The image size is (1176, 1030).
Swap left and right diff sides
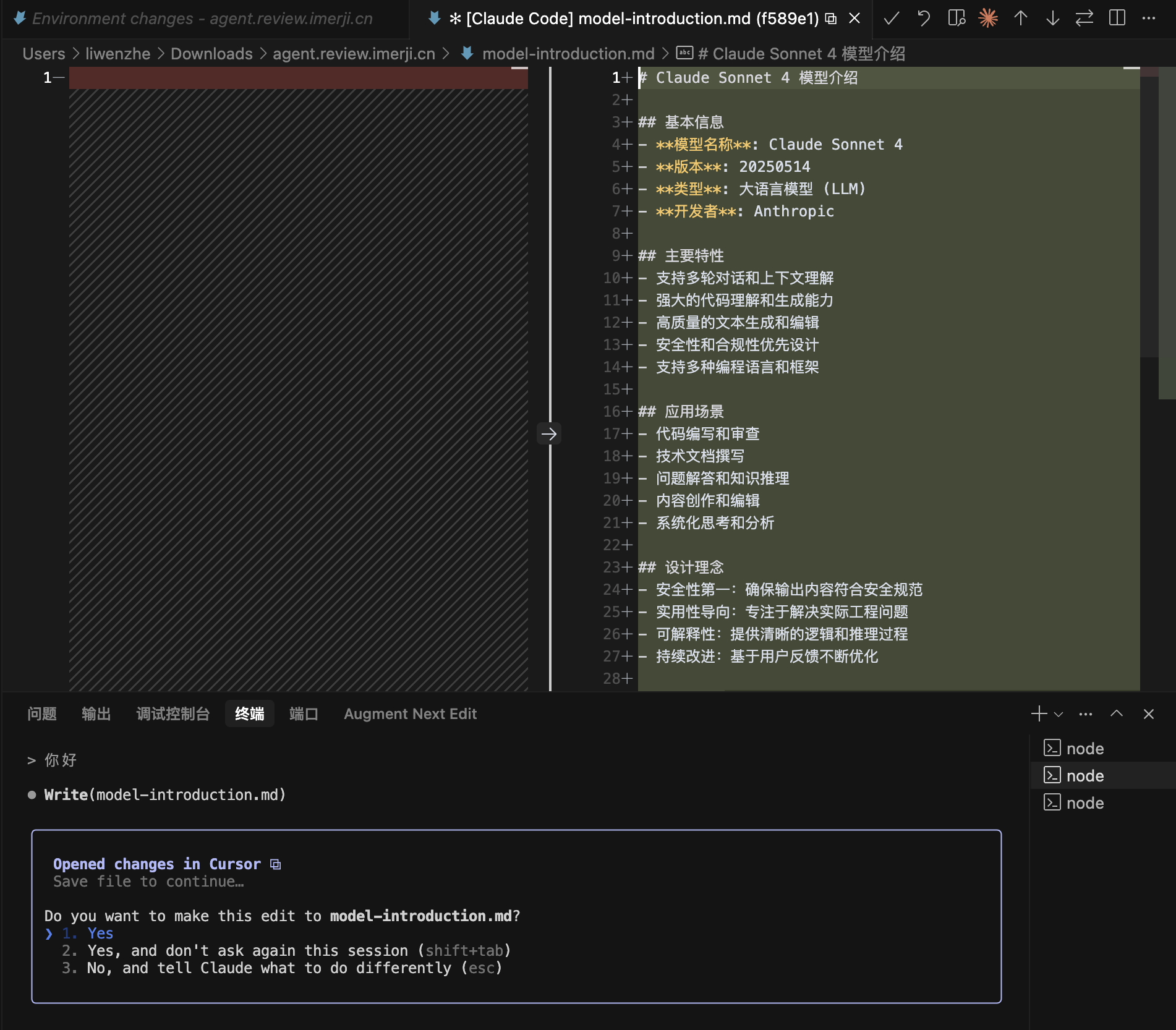tap(1084, 19)
